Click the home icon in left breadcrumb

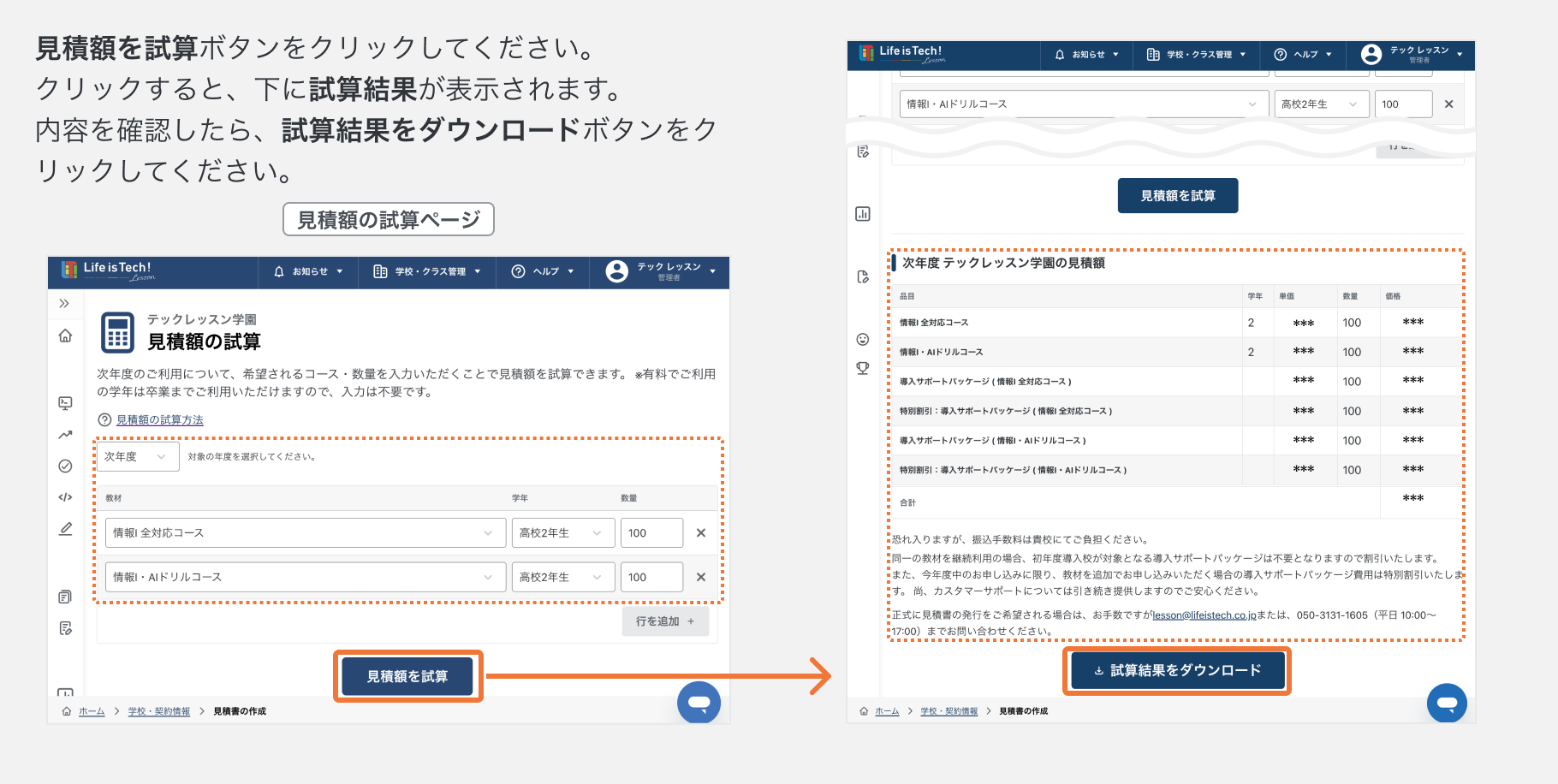click(x=67, y=711)
